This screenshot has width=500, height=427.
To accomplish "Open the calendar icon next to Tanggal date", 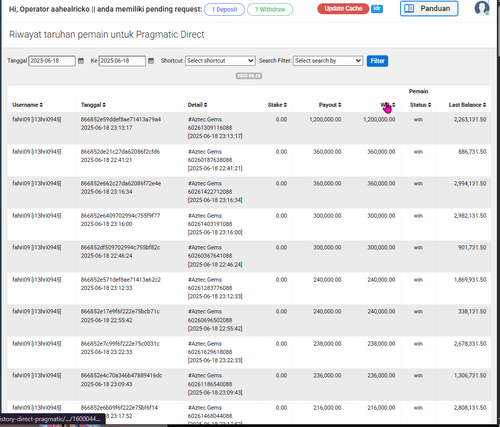I will point(81,61).
